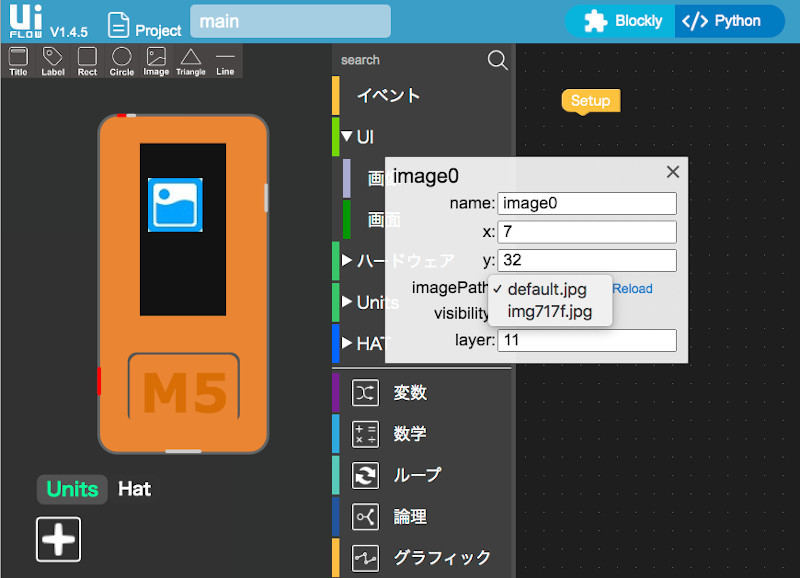800x578 pixels.
Task: Open the Units tab
Action: point(72,489)
